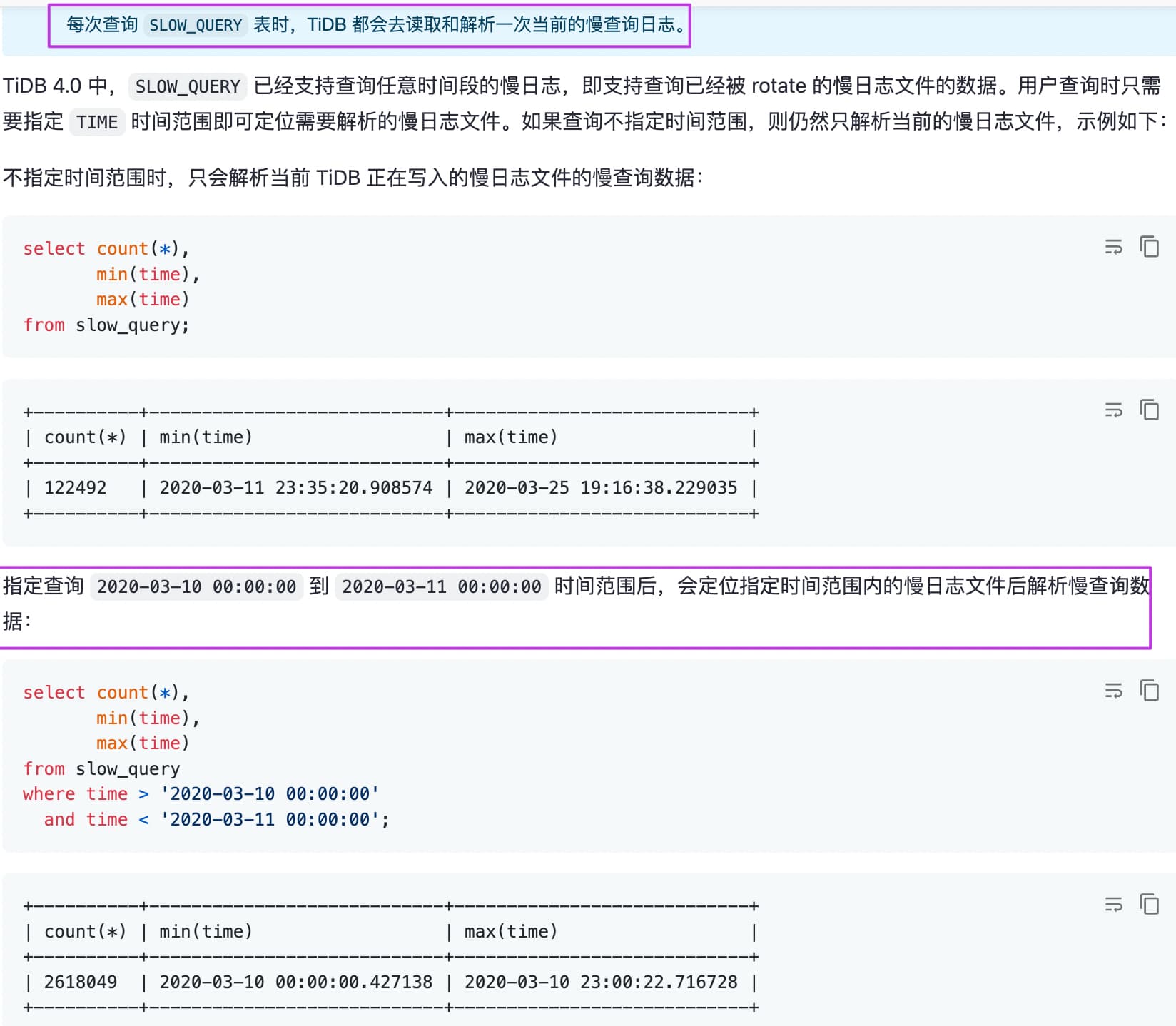Click the SLOW_QUERY code tag in the highlighted note
The image size is (1176, 1026).
(196, 25)
